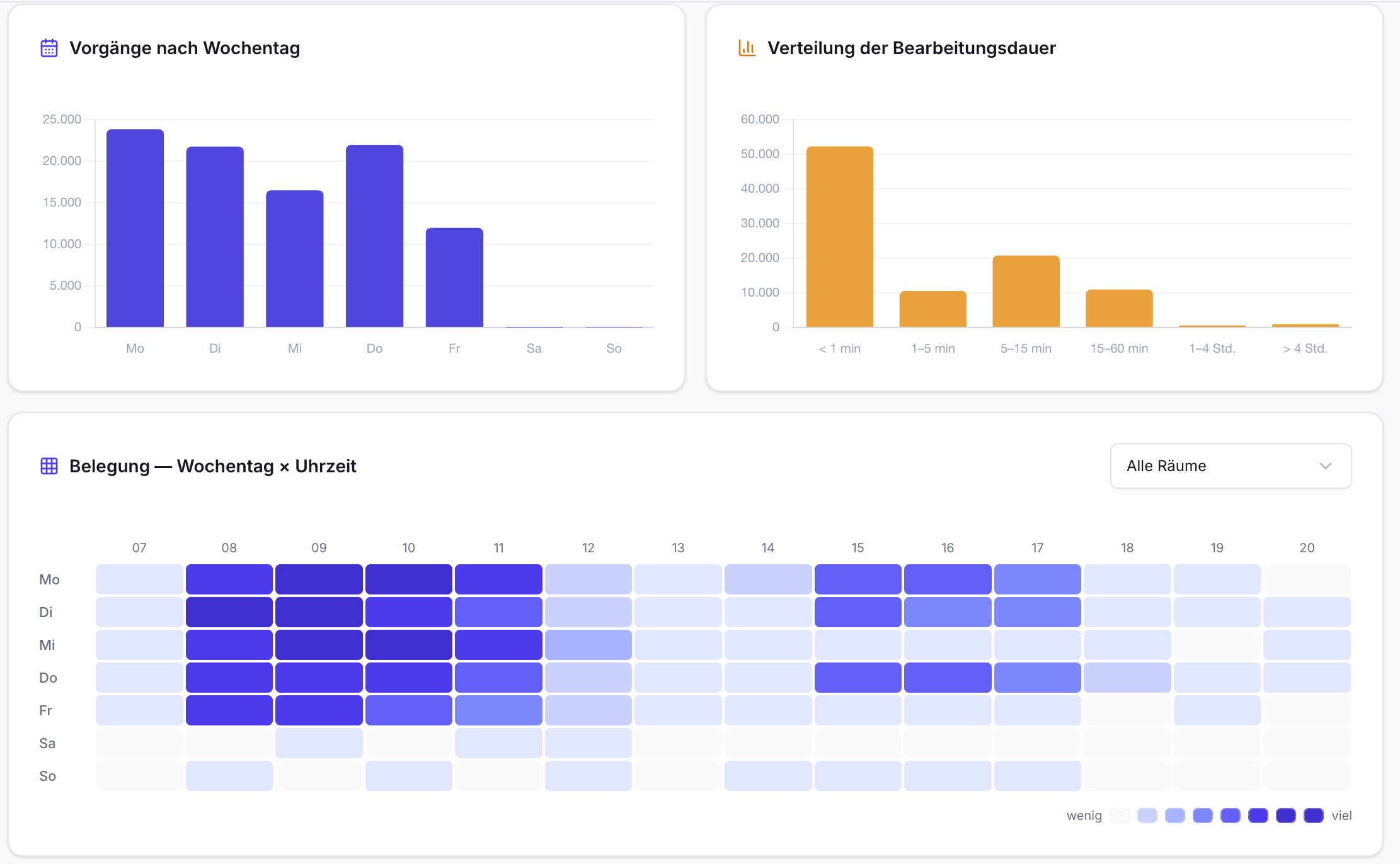Click the 'Sa' label under weekday chart

tap(534, 348)
